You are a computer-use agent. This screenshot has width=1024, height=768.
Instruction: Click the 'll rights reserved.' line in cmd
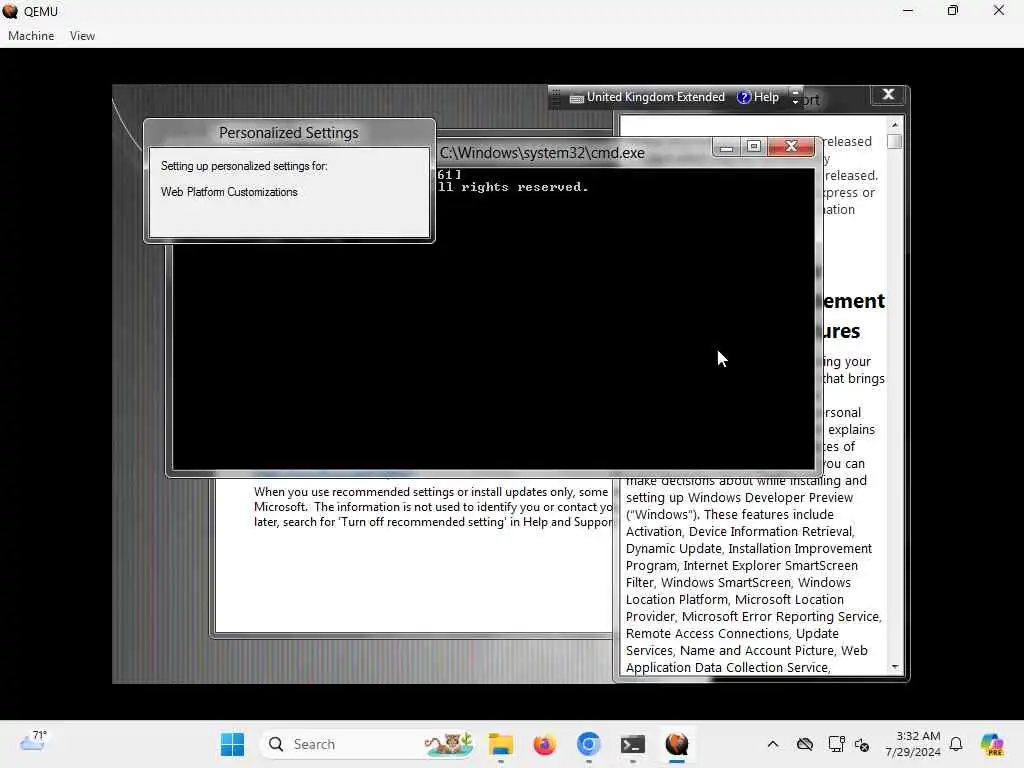point(513,187)
